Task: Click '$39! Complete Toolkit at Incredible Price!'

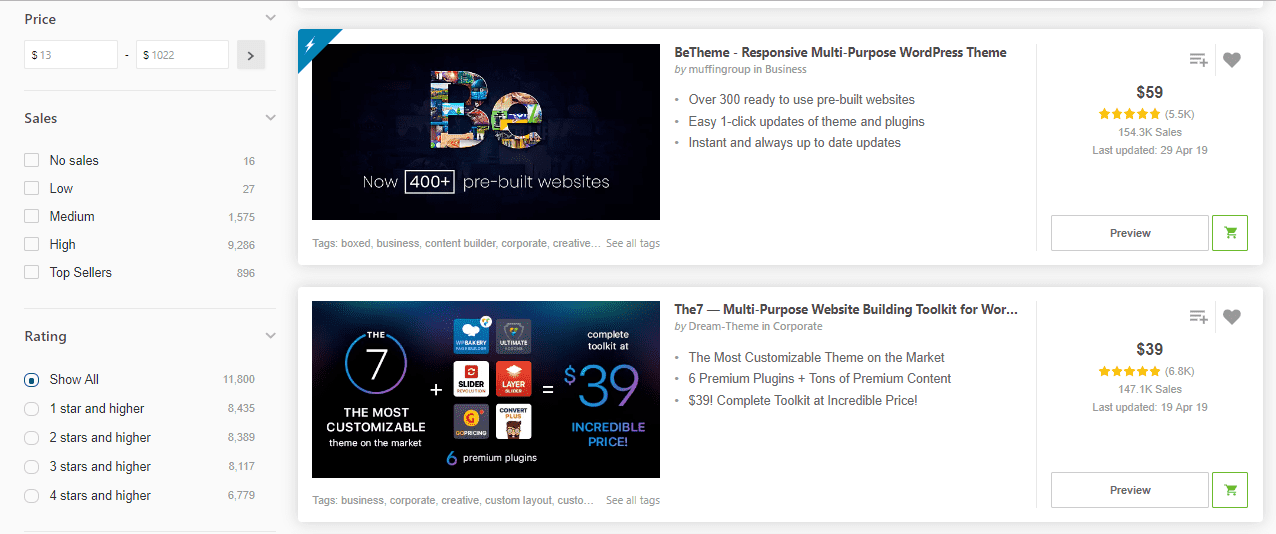Action: pos(803,400)
